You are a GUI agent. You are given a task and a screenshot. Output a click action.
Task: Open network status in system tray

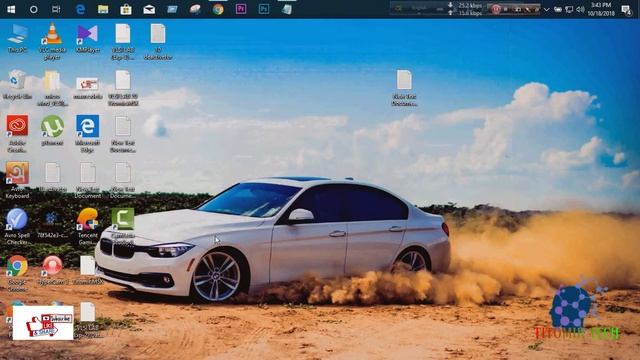point(569,9)
